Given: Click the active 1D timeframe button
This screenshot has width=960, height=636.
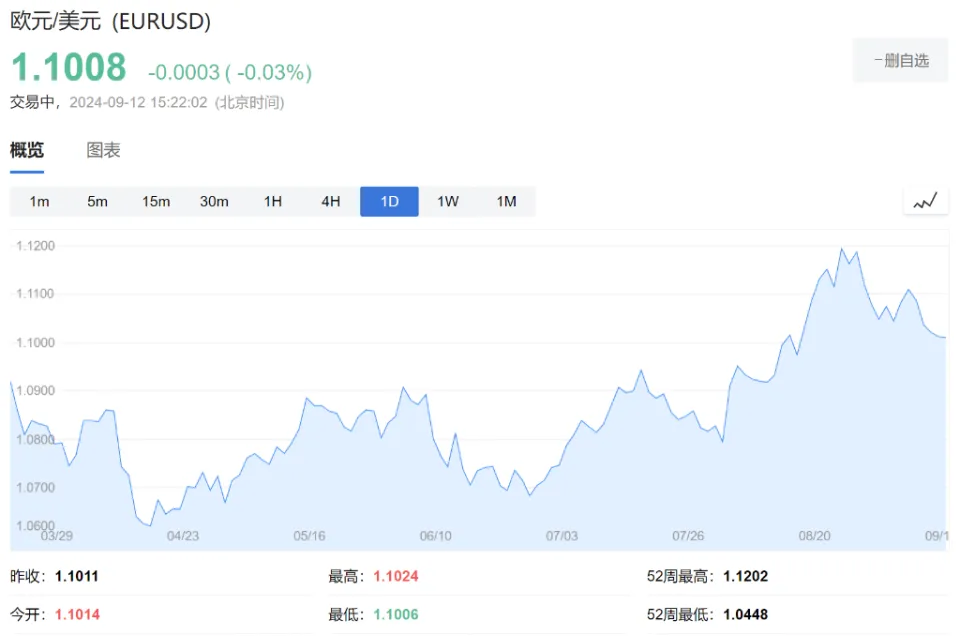Looking at the screenshot, I should pos(389,202).
